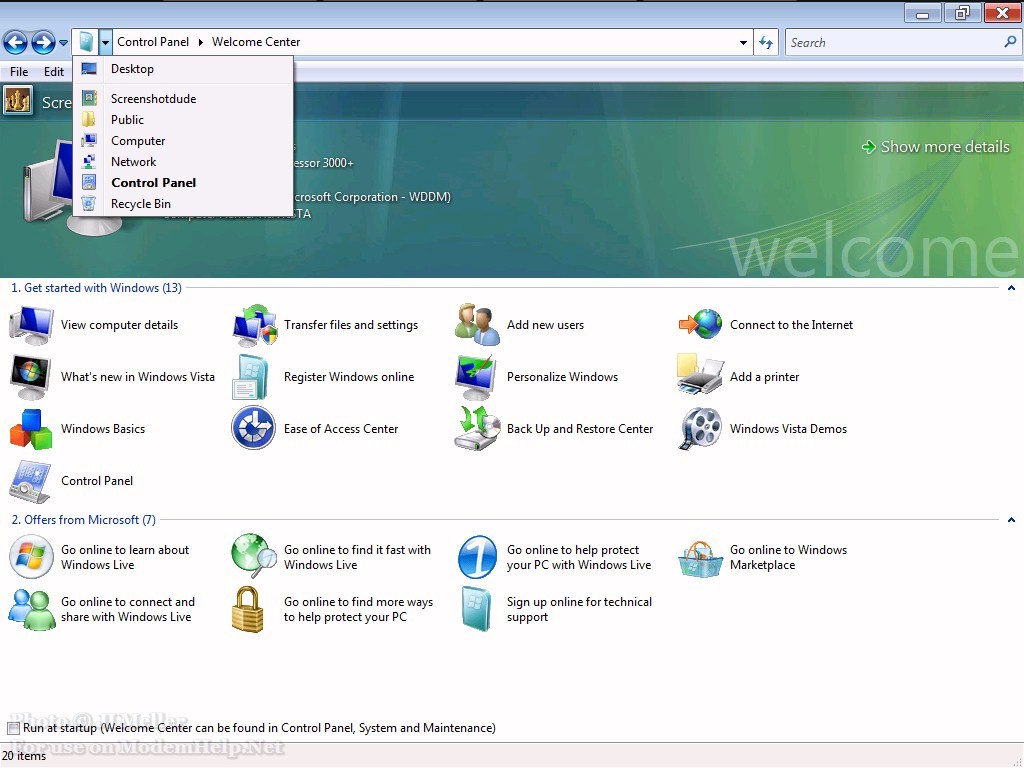The height and width of the screenshot is (768, 1024).
Task: Select the connect and share with Windows Live icon
Action: click(x=31, y=609)
